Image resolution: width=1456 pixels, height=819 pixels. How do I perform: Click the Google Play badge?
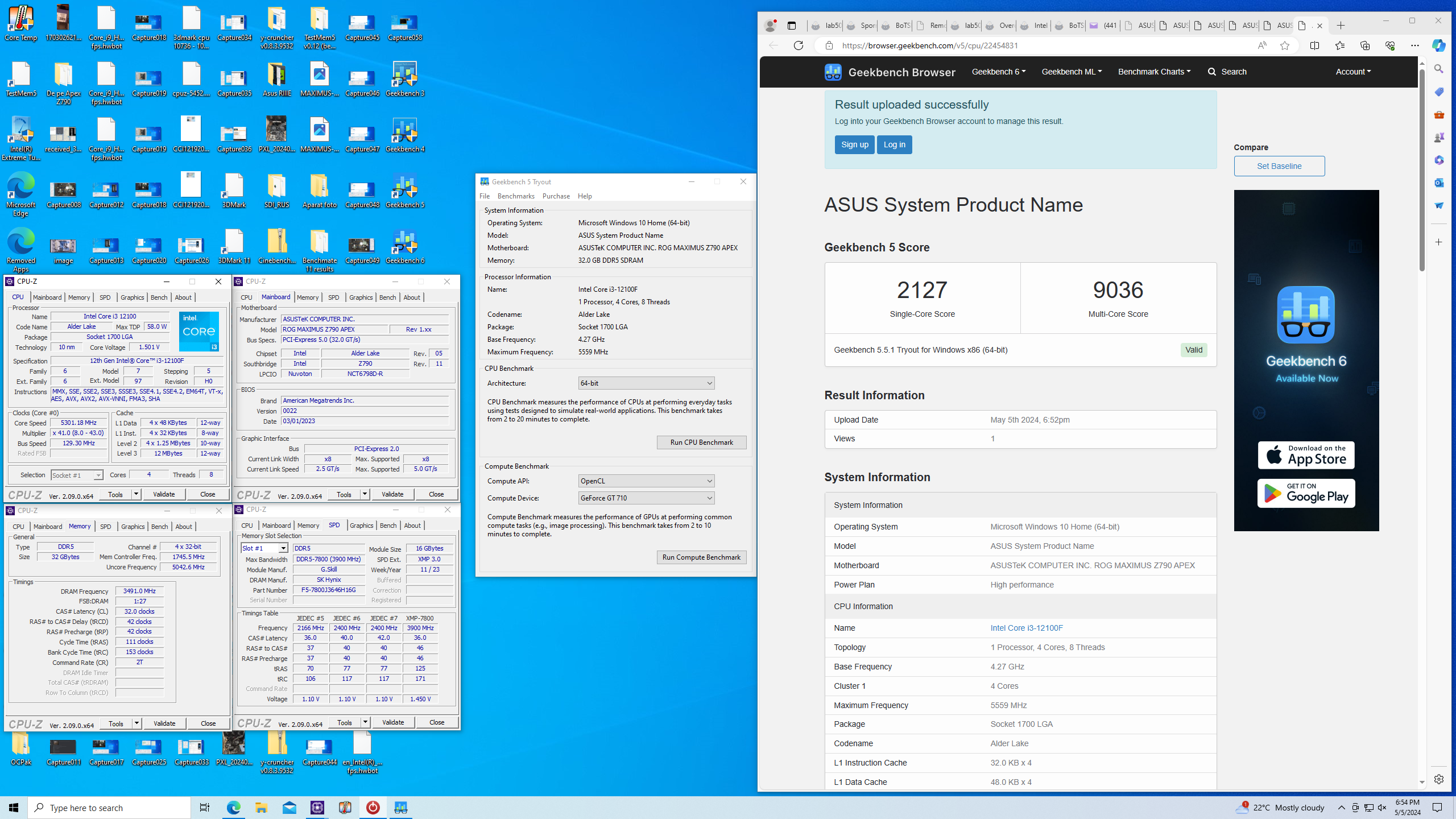(1306, 493)
